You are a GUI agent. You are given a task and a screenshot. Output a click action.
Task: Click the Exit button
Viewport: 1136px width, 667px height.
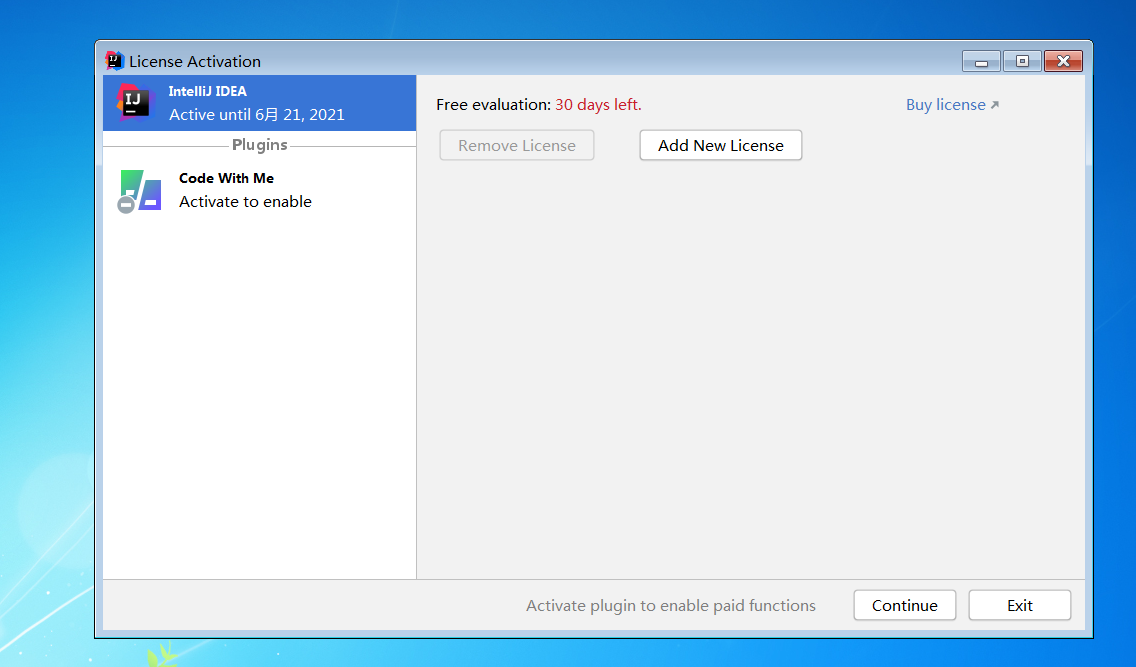click(x=1019, y=605)
